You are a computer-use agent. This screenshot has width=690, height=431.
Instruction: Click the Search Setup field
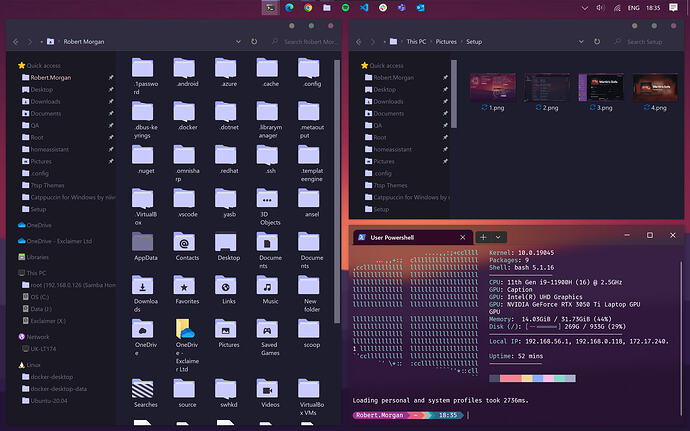(647, 41)
